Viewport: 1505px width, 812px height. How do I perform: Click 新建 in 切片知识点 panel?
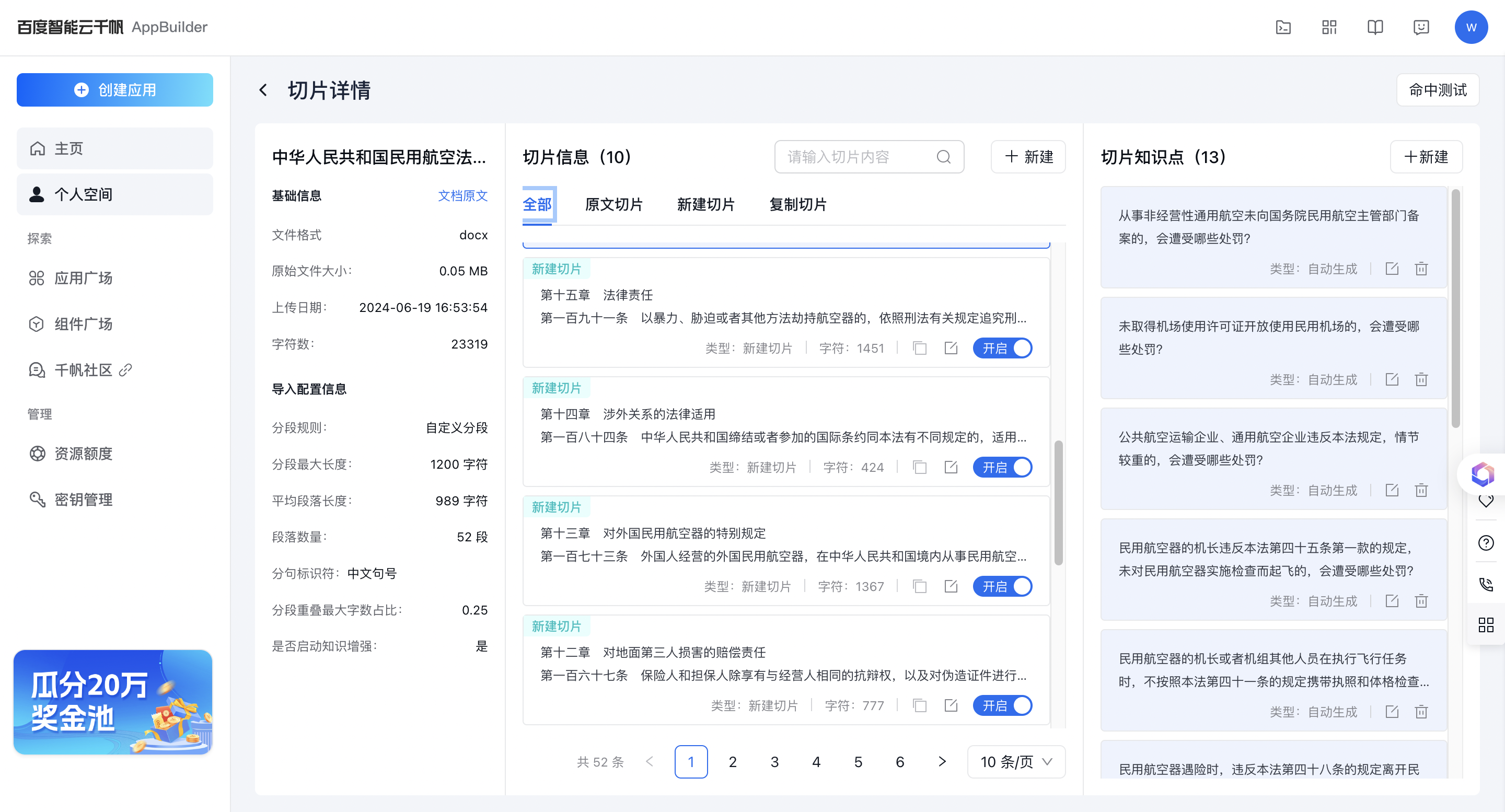click(x=1426, y=157)
